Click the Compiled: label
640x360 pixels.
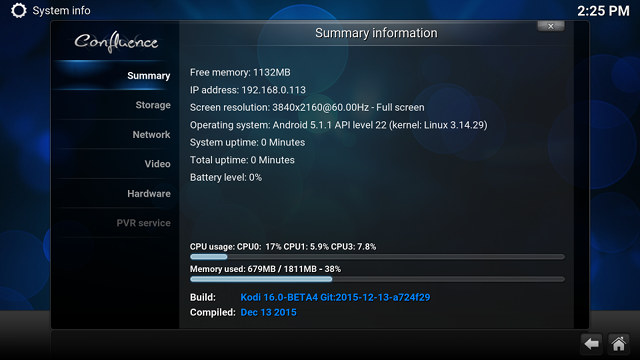point(213,313)
